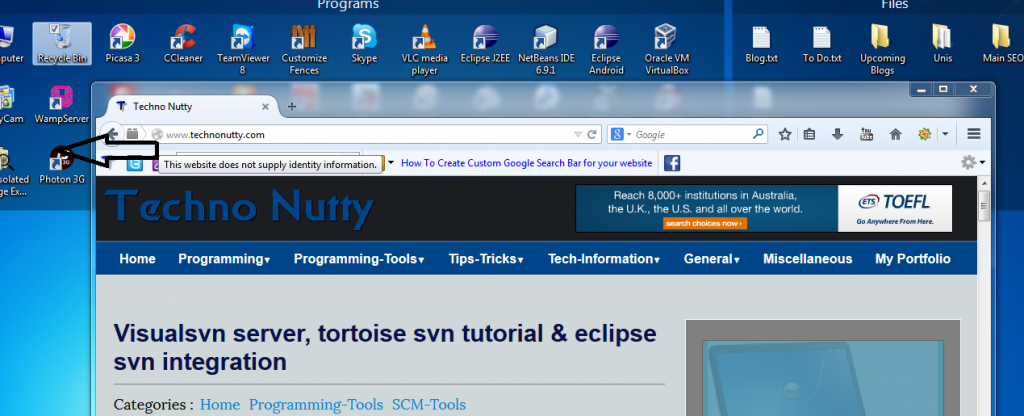Open the SCM-Tools category link
This screenshot has height=416, width=1024.
tap(428, 405)
